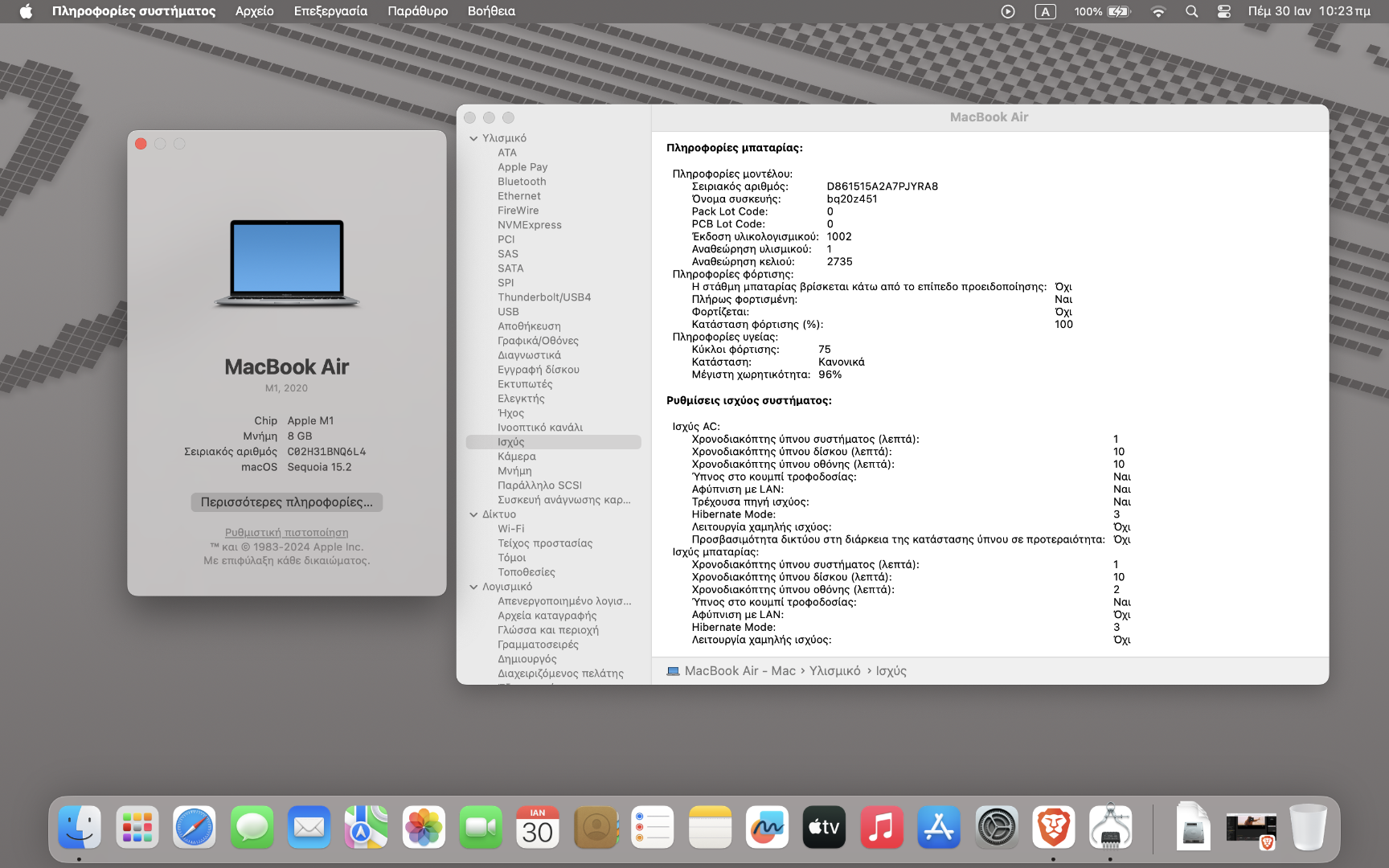This screenshot has width=1389, height=868.
Task: Click Υλισμικό in the path bar
Action: (x=834, y=670)
